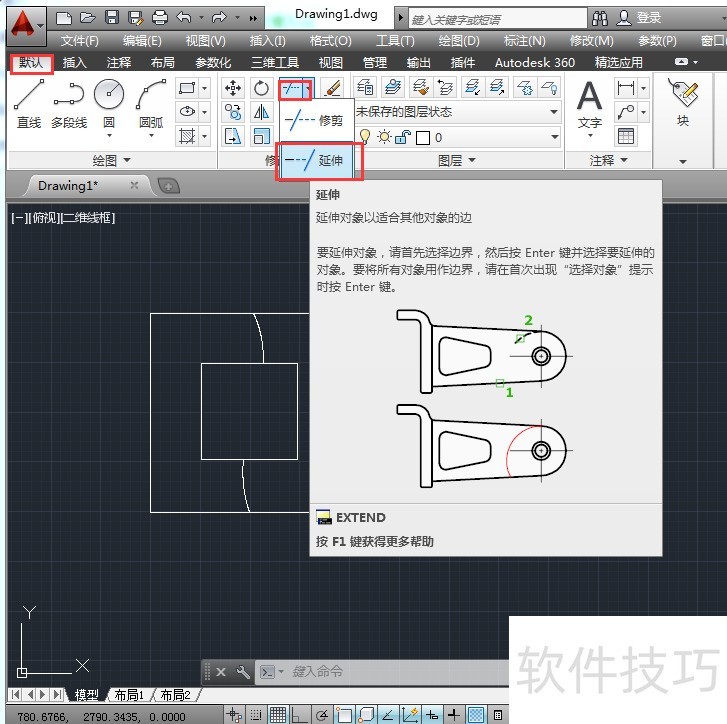Save the drawing with the Save icon
This screenshot has width=727, height=724.
(x=112, y=18)
